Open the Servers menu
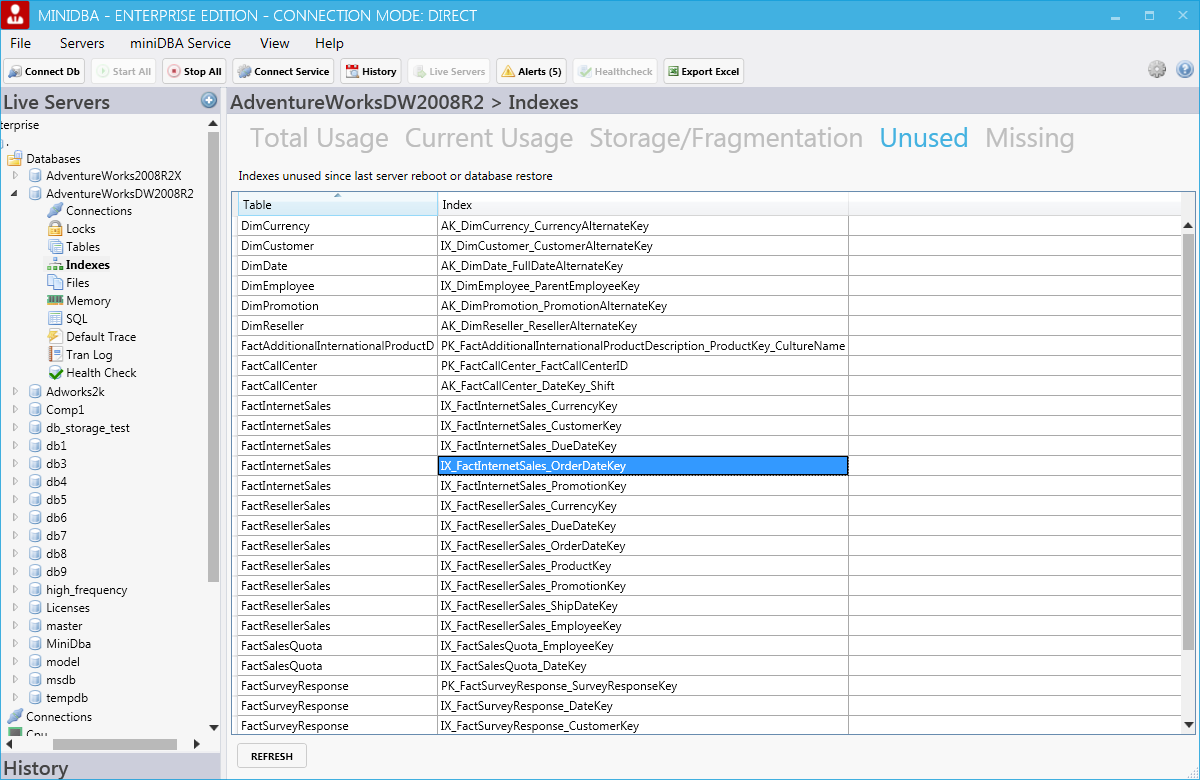This screenshot has height=780, width=1200. [x=82, y=43]
